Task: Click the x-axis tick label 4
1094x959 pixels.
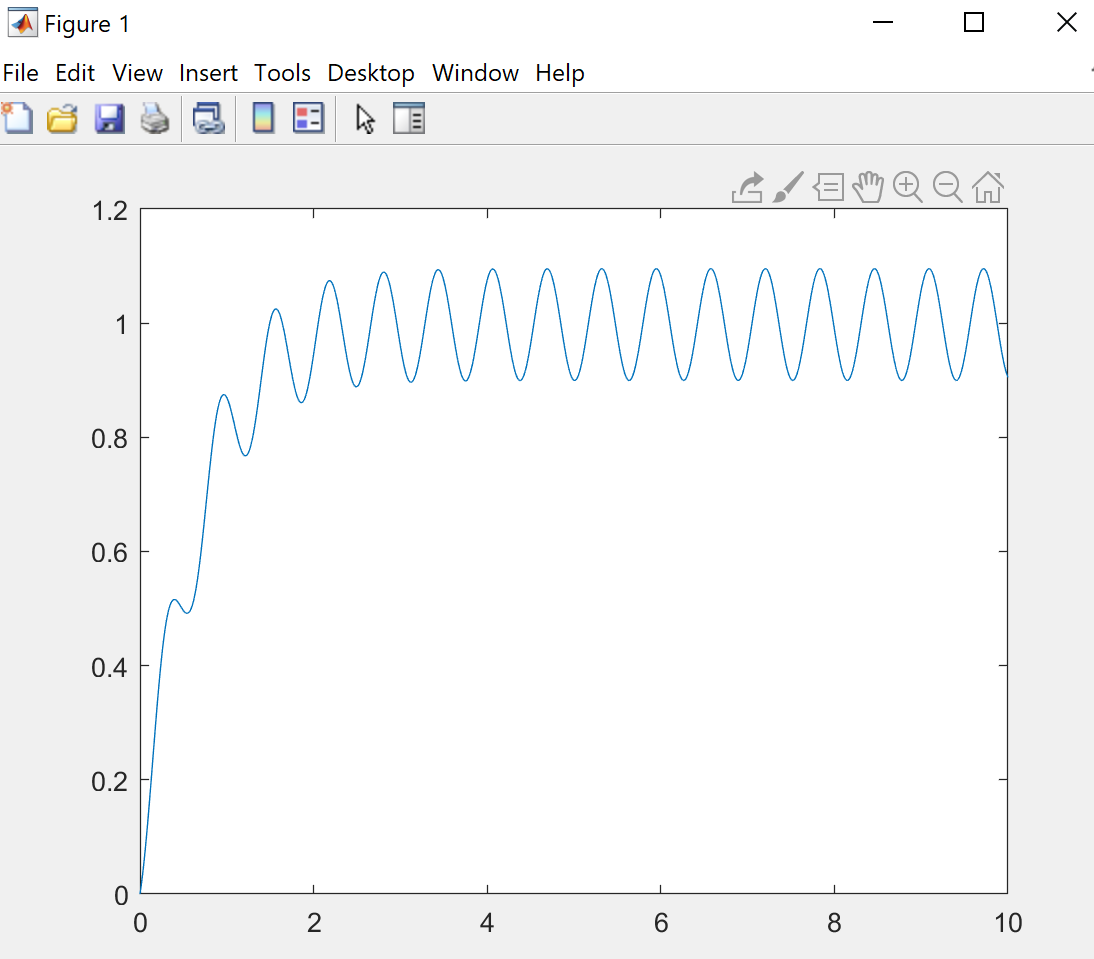Action: (x=487, y=923)
